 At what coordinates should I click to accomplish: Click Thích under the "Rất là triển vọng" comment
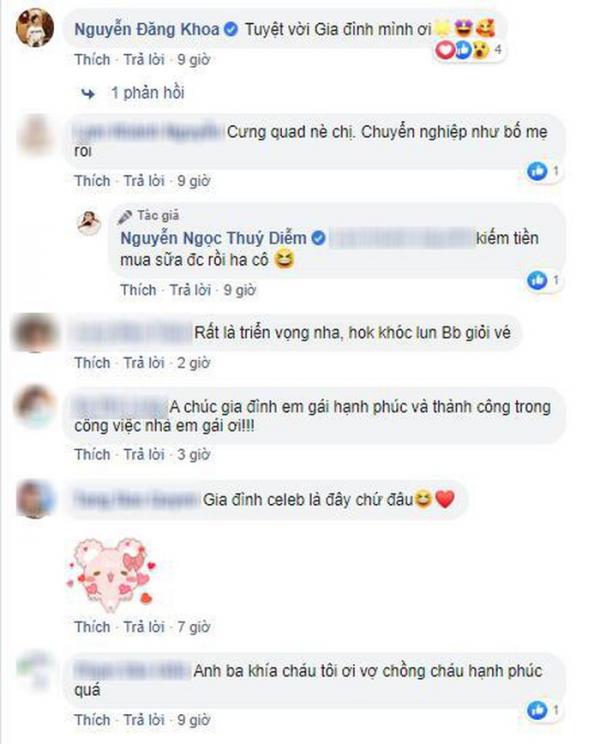(x=92, y=363)
